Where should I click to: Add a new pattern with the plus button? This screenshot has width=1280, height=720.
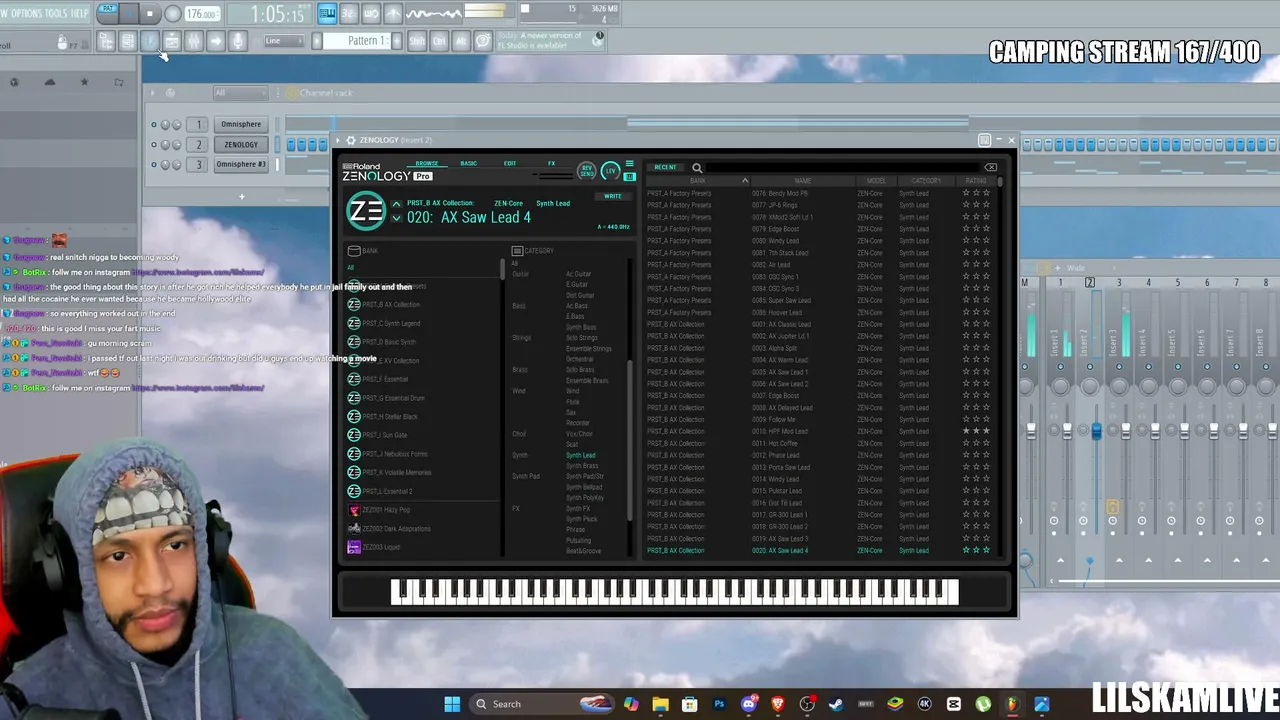tap(399, 41)
